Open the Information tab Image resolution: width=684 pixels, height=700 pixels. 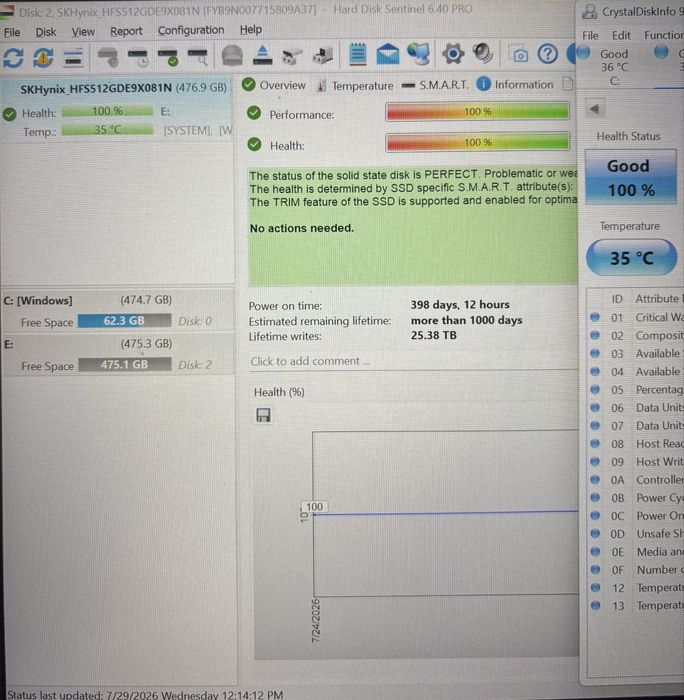click(x=515, y=84)
